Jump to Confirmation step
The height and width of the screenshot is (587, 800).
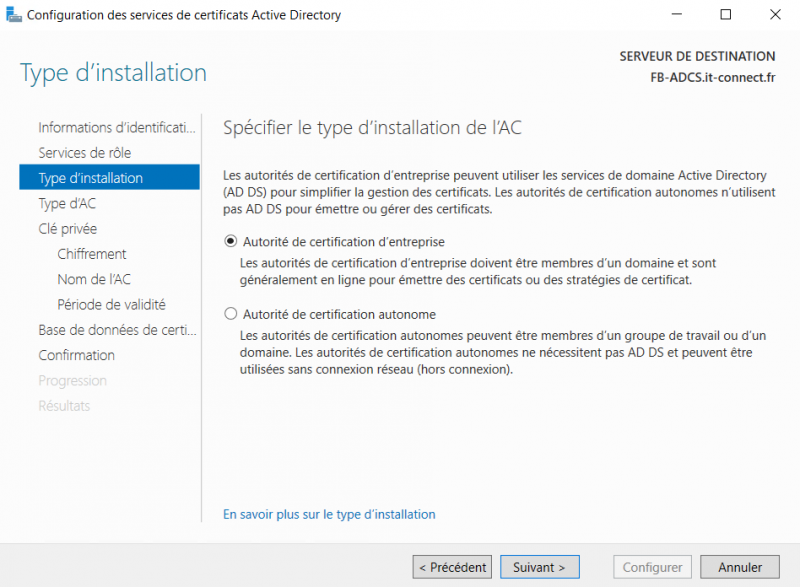pos(76,355)
